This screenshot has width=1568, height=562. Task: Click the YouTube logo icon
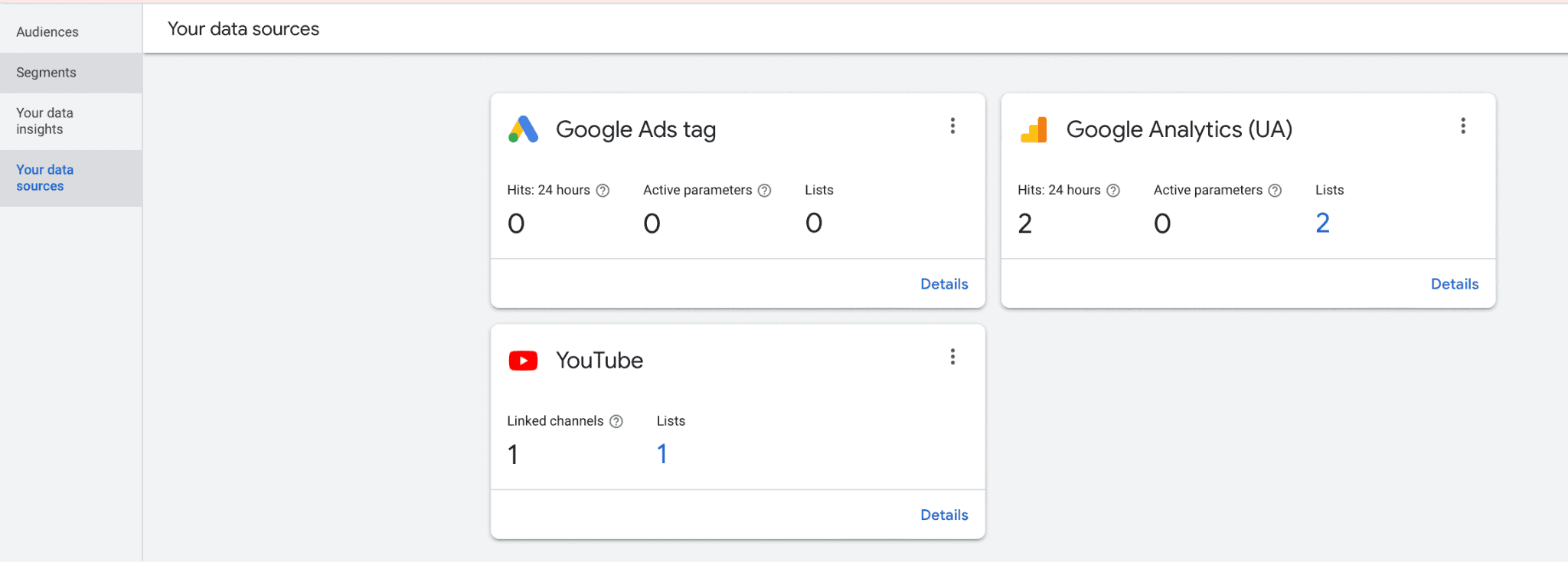click(523, 361)
